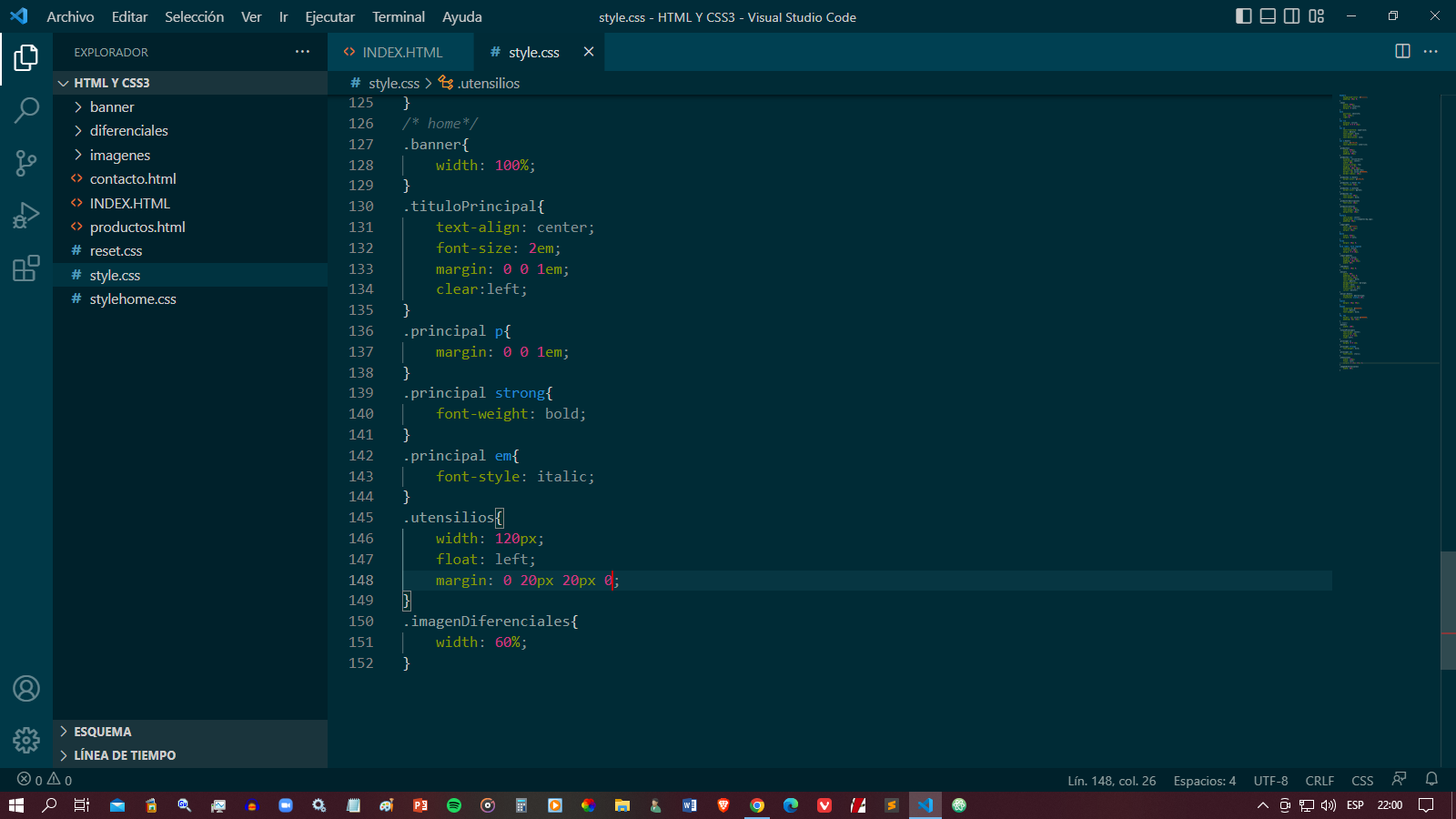Expand the ESQUEMA section
Screen dimensions: 1456x819
pyautogui.click(x=190, y=732)
